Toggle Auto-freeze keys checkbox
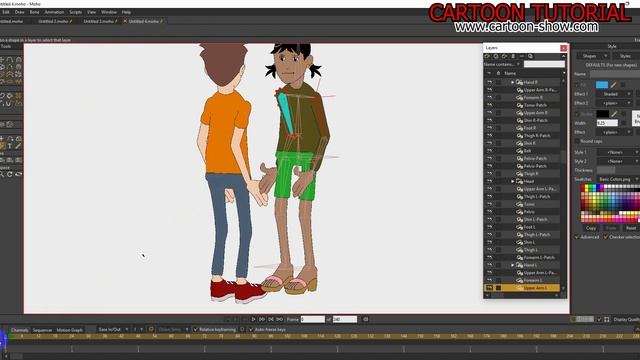The width and height of the screenshot is (640, 360). 251,329
